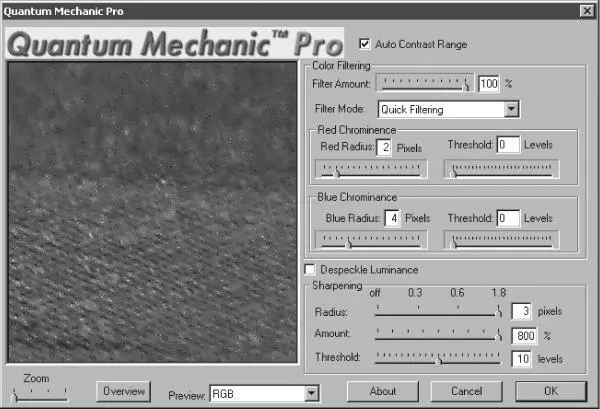600x409 pixels.
Task: Click the Red Chrominance Threshold slider
Action: click(501, 169)
